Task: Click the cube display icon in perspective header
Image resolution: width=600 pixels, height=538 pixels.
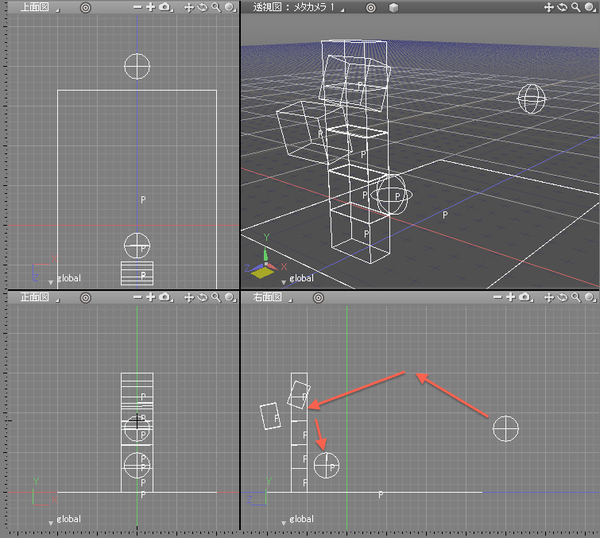Action: pyautogui.click(x=394, y=7)
